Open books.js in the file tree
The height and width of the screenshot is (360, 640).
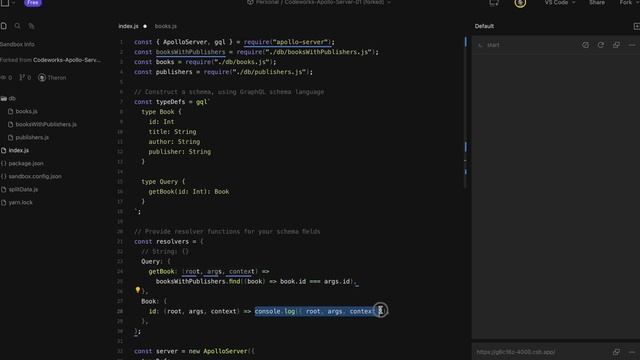coord(27,111)
